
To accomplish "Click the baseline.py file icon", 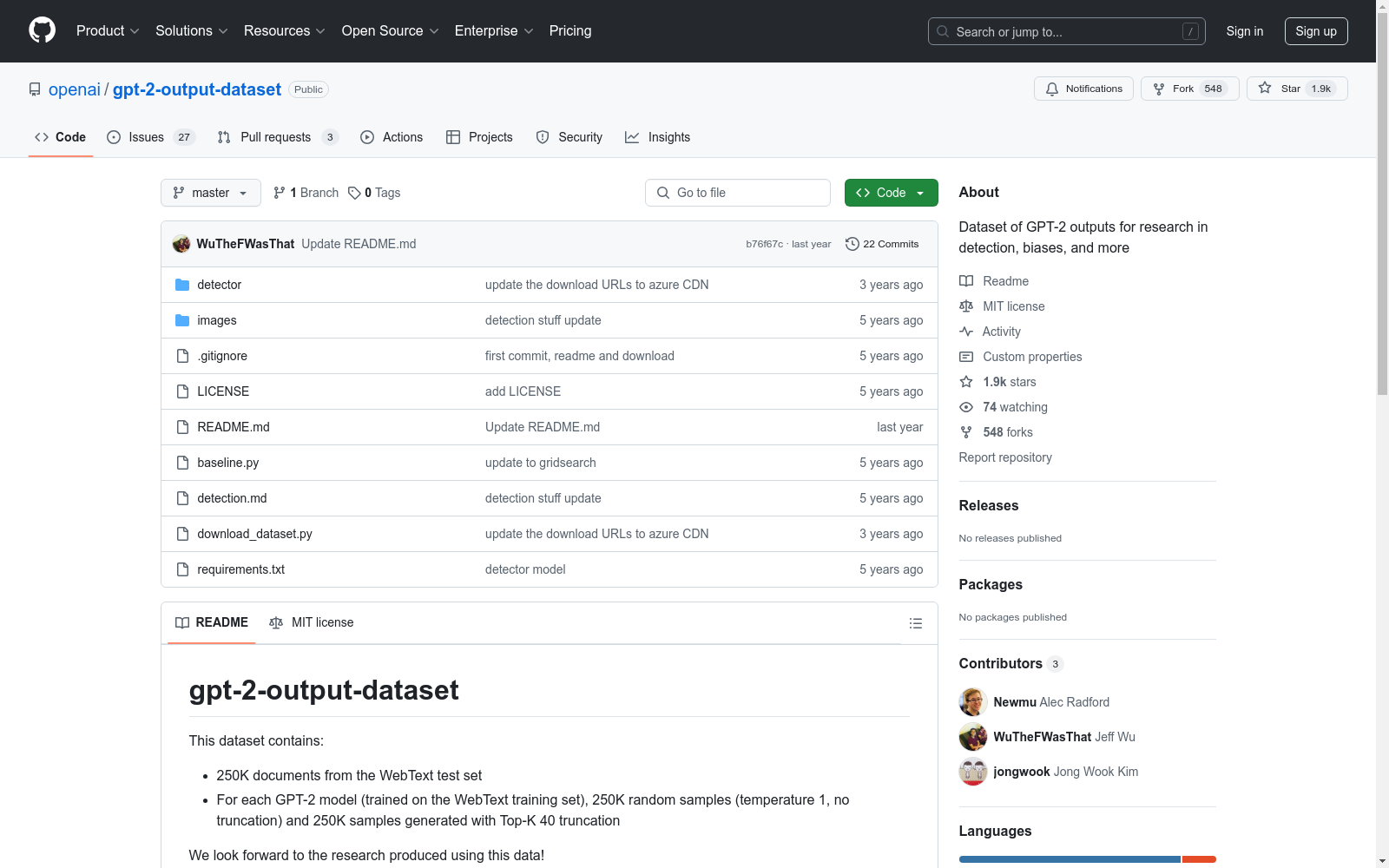I will point(182,463).
